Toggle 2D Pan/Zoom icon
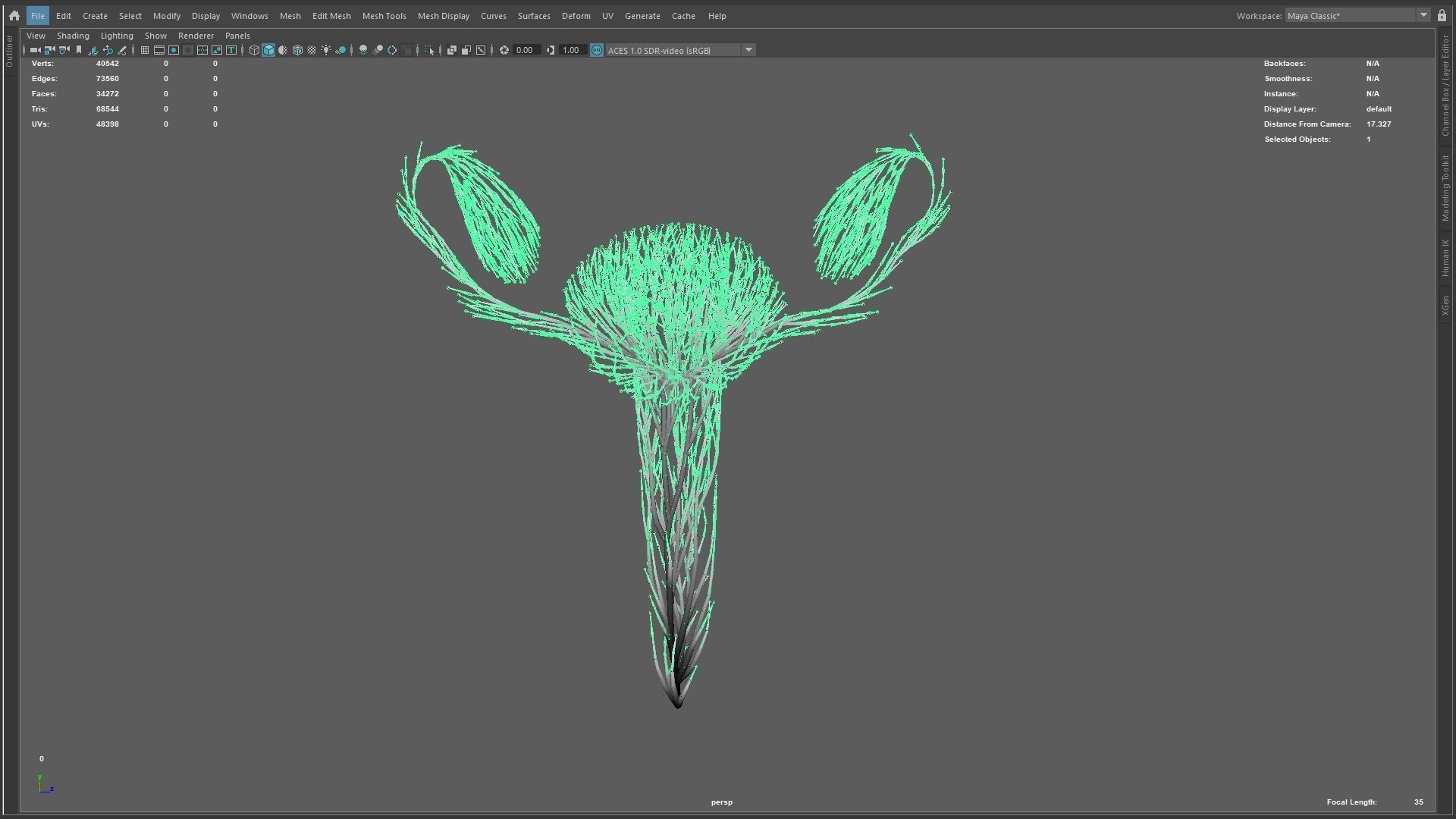Screen dimensions: 1456x819 [108, 50]
